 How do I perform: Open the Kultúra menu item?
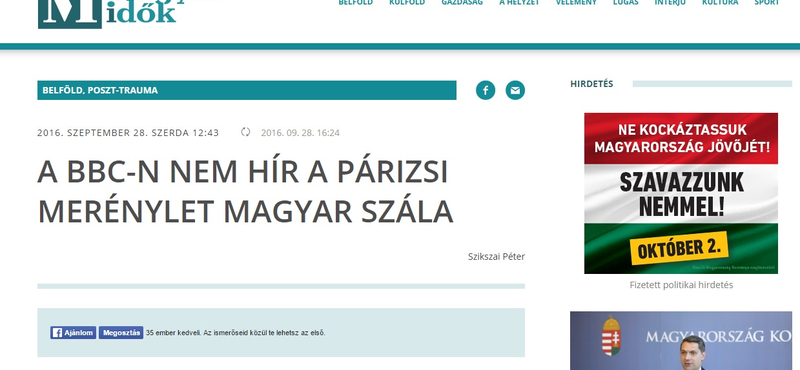tap(720, 3)
